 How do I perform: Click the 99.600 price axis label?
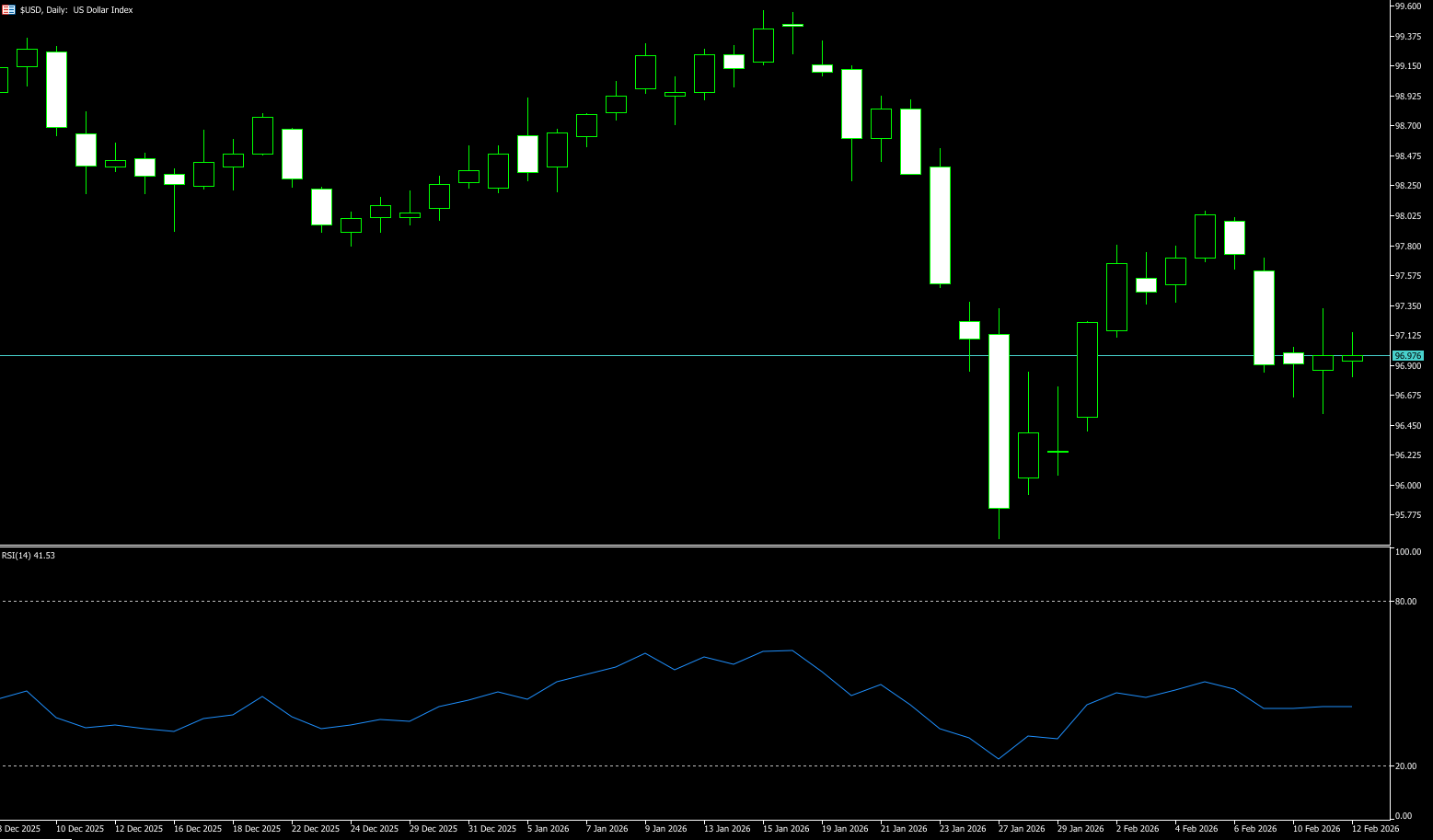(1407, 6)
